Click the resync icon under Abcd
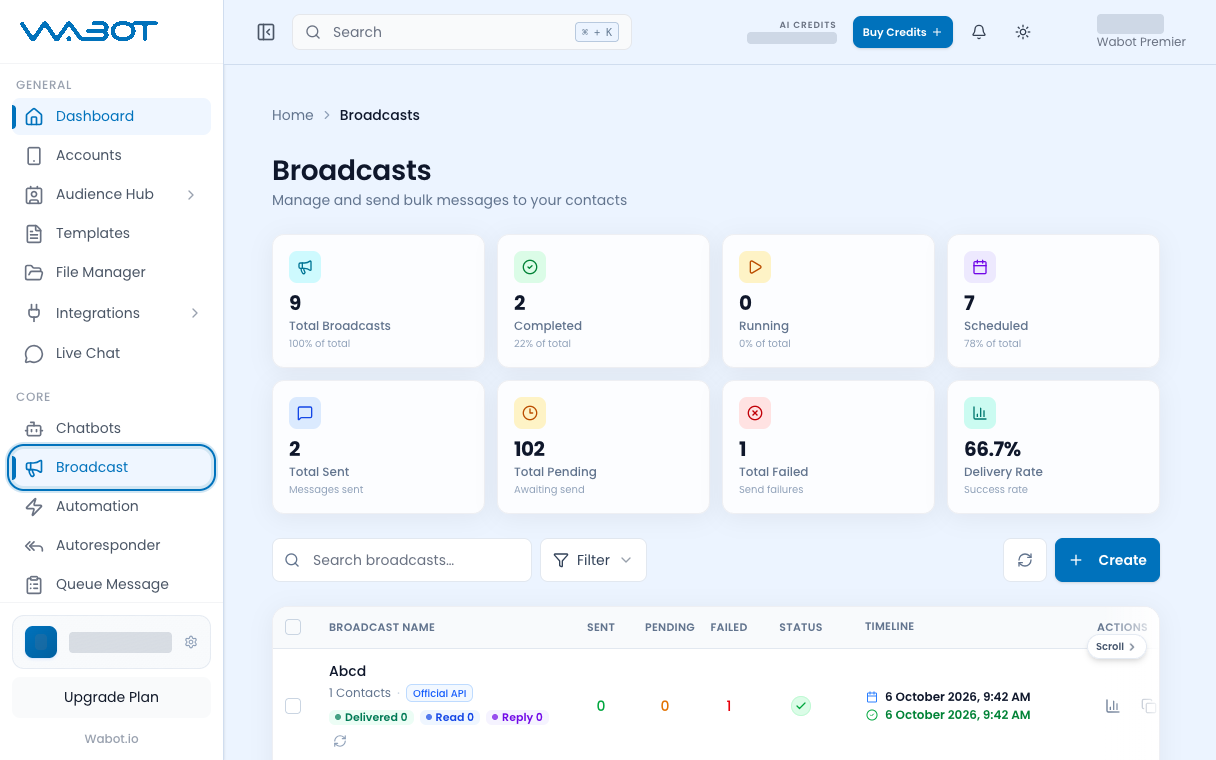This screenshot has width=1216, height=760. [340, 741]
